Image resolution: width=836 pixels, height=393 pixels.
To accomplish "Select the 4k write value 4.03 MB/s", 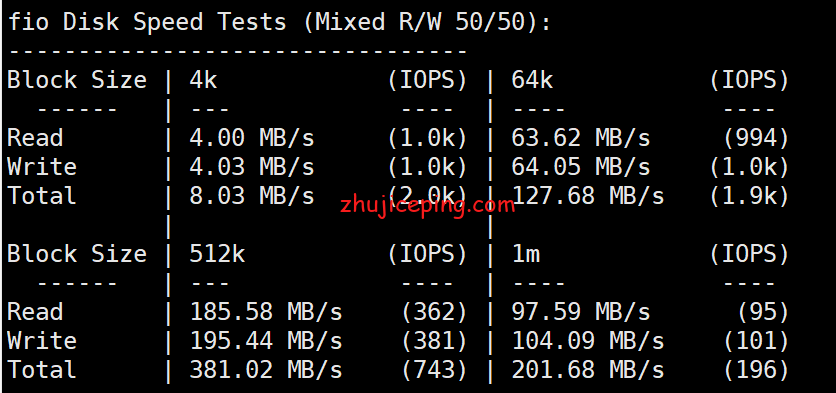I will 252,167.
